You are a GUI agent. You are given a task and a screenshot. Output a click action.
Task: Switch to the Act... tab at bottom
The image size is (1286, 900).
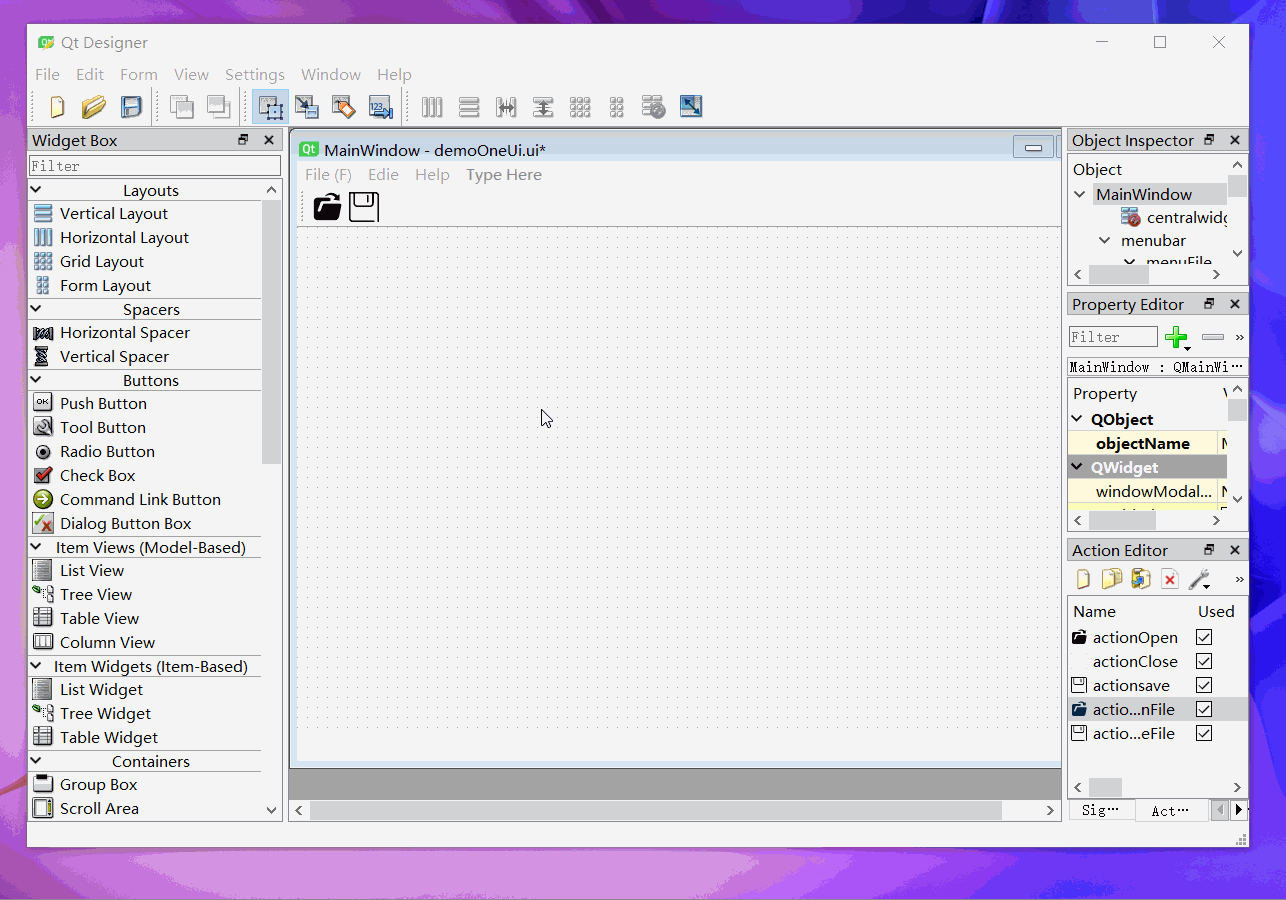pos(1170,810)
